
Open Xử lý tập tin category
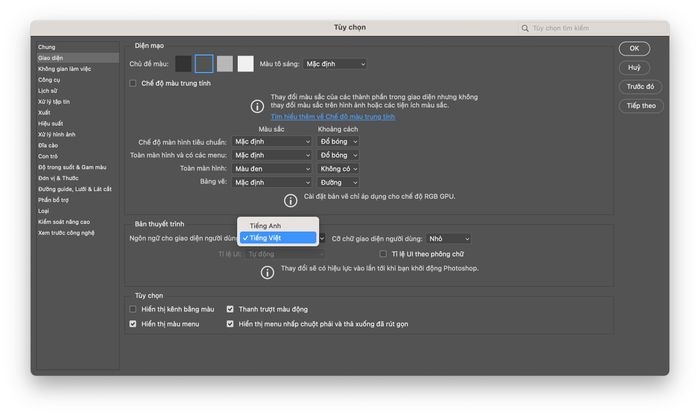[x=78, y=102]
